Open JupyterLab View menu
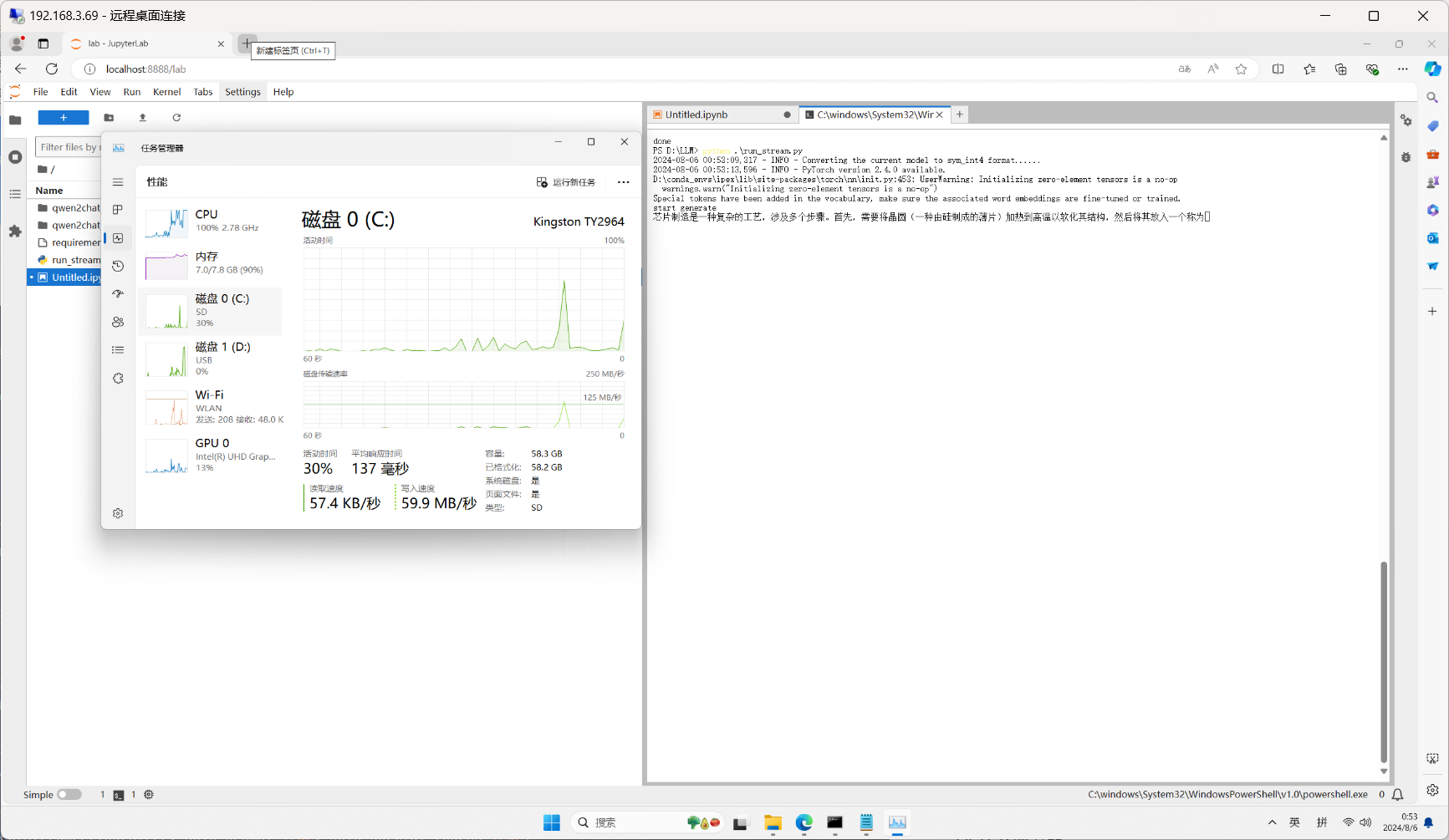Viewport: 1449px width, 840px height. [x=100, y=92]
